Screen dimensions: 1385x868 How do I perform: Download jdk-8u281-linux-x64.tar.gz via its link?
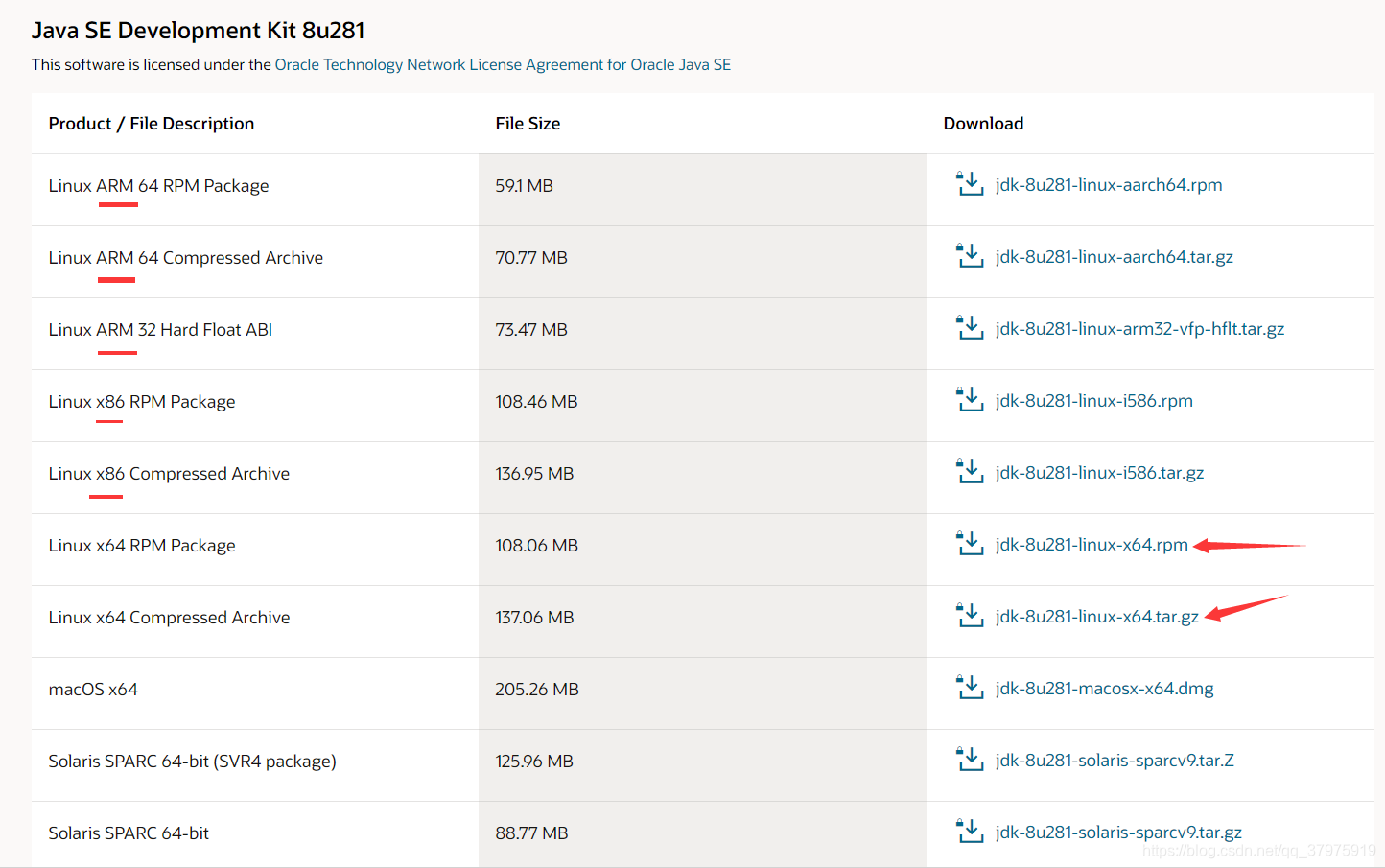pyautogui.click(x=1096, y=617)
